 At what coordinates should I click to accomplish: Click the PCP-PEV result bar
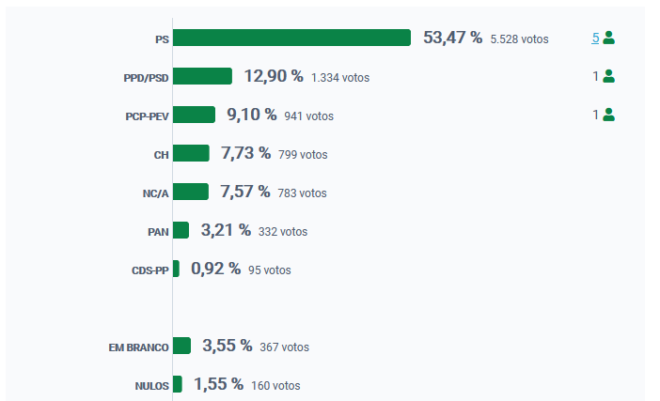(x=194, y=114)
